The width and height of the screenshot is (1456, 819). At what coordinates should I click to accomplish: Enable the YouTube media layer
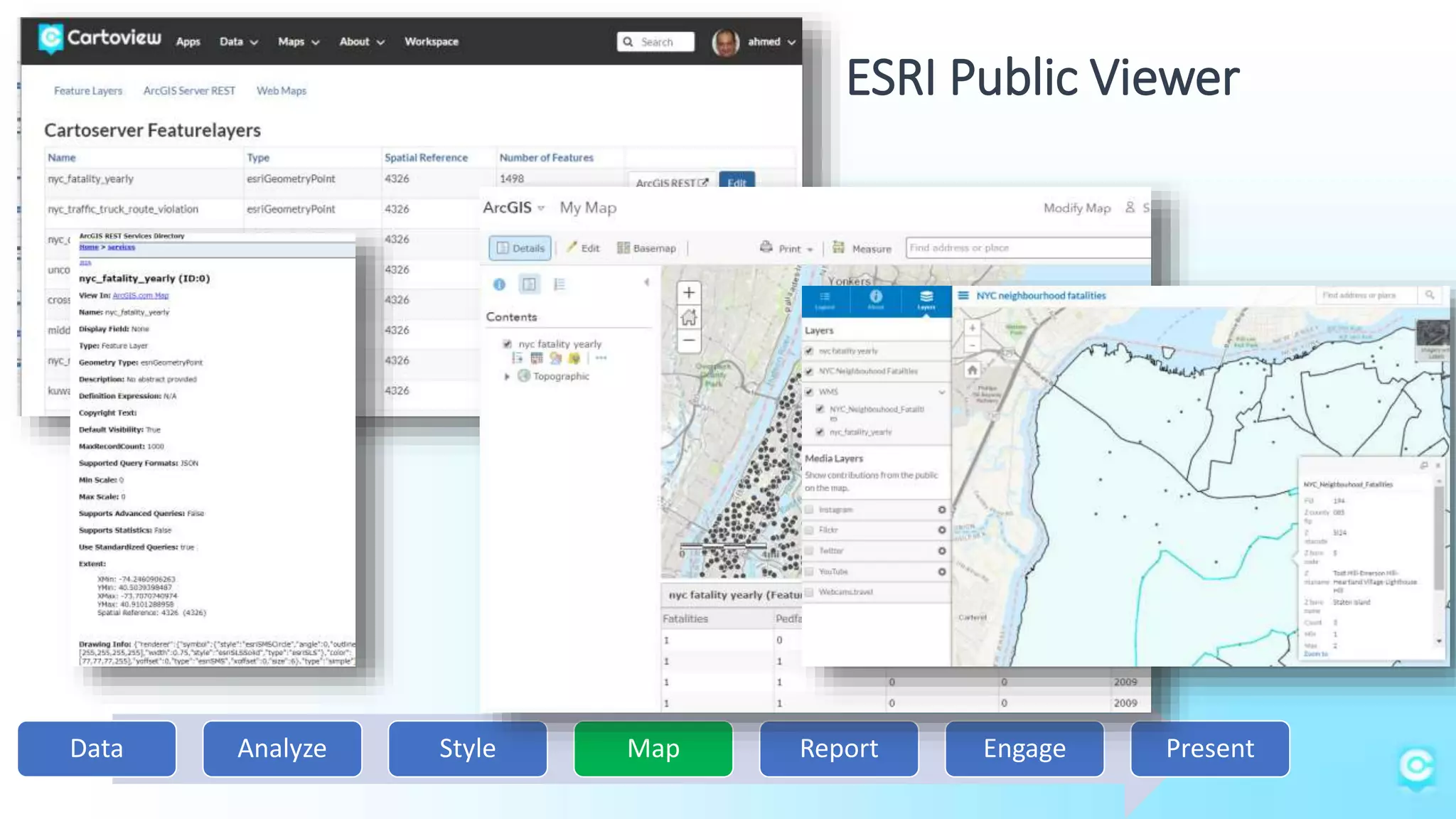click(809, 571)
